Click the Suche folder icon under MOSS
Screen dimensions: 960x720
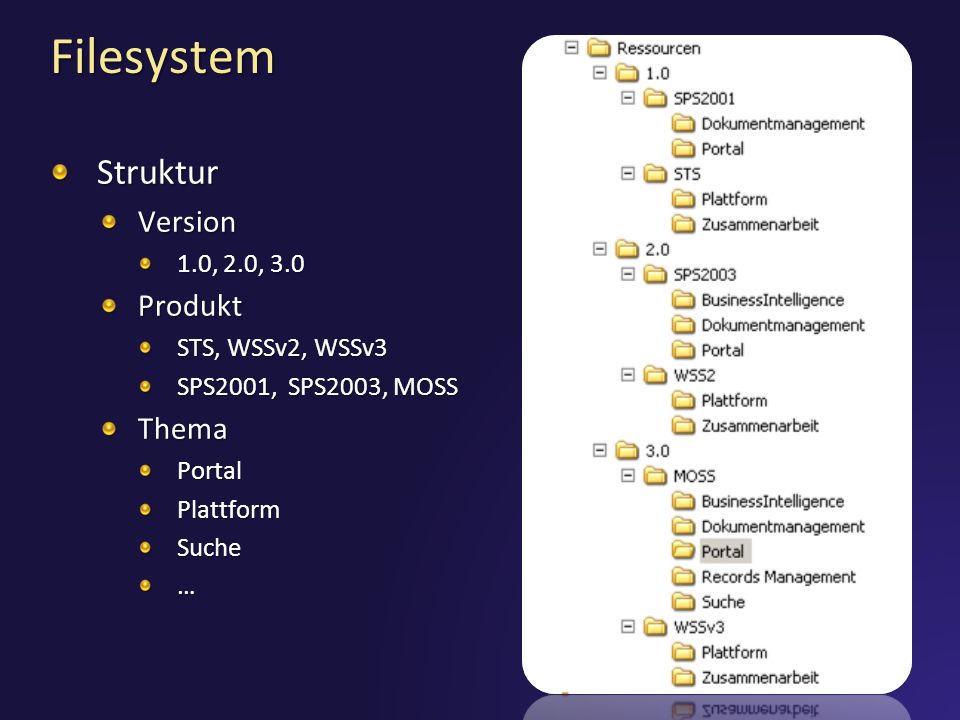tap(683, 601)
